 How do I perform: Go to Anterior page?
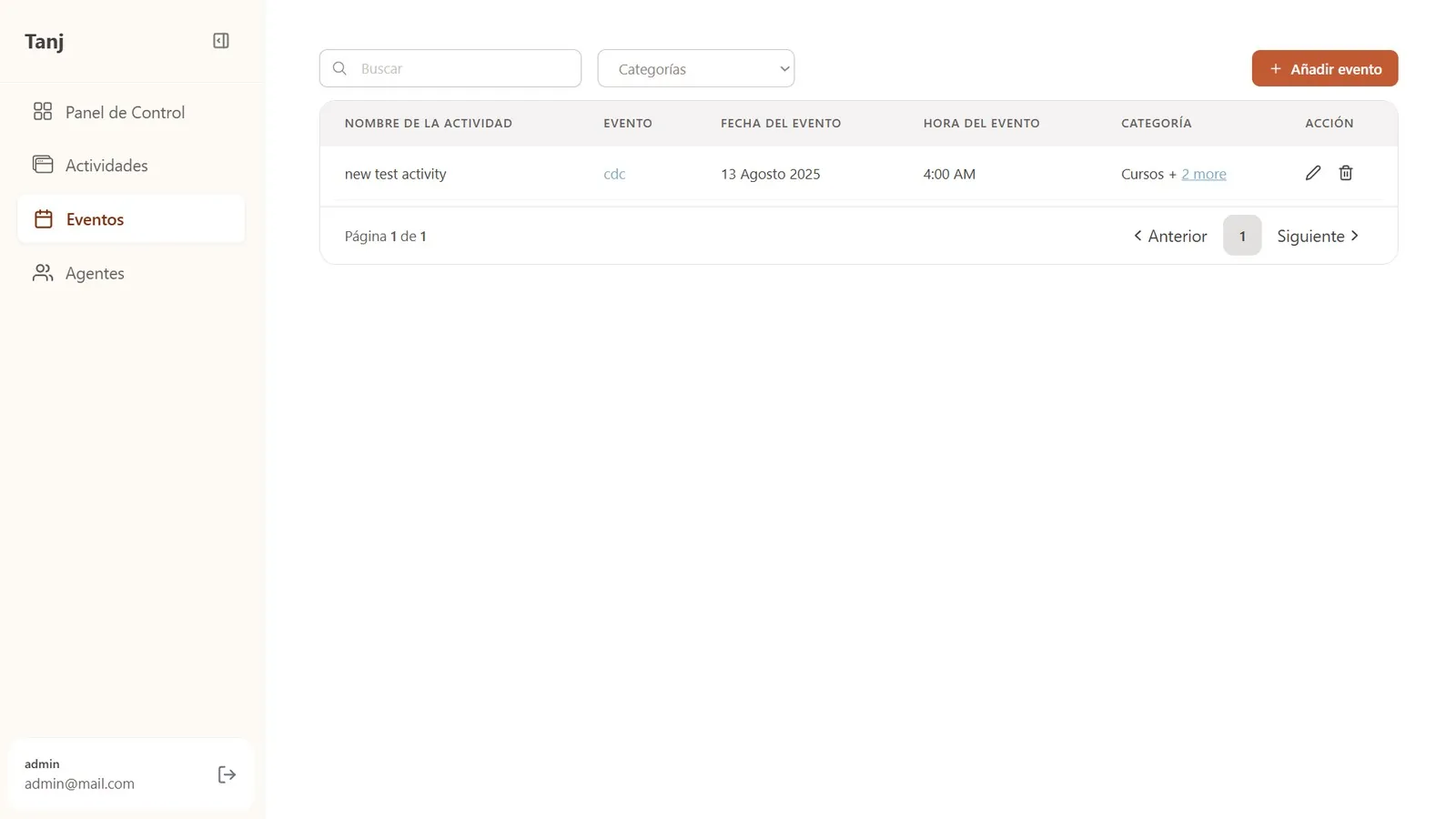point(1170,236)
